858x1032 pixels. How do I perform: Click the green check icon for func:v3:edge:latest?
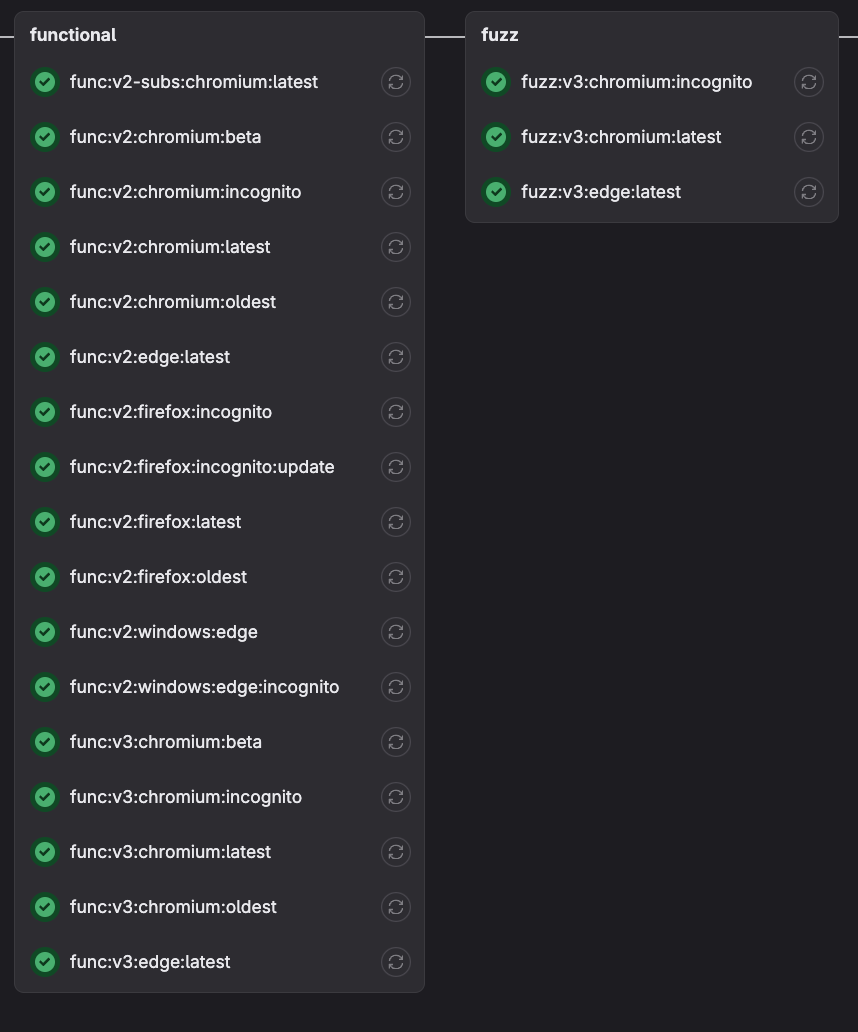click(44, 962)
